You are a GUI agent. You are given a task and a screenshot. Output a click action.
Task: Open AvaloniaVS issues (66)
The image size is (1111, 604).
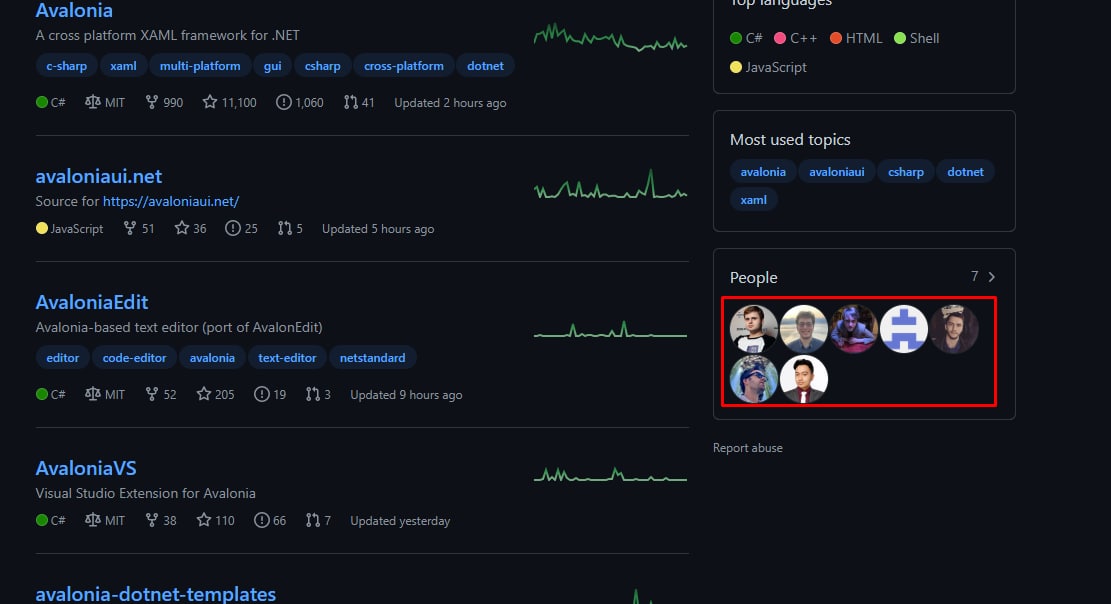pos(270,521)
